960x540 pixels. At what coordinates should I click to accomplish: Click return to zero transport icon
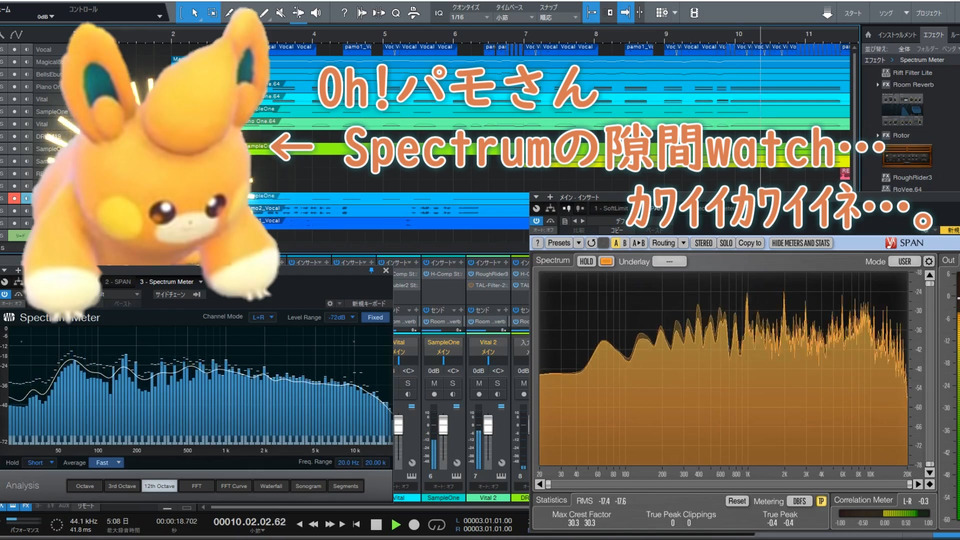[356, 524]
